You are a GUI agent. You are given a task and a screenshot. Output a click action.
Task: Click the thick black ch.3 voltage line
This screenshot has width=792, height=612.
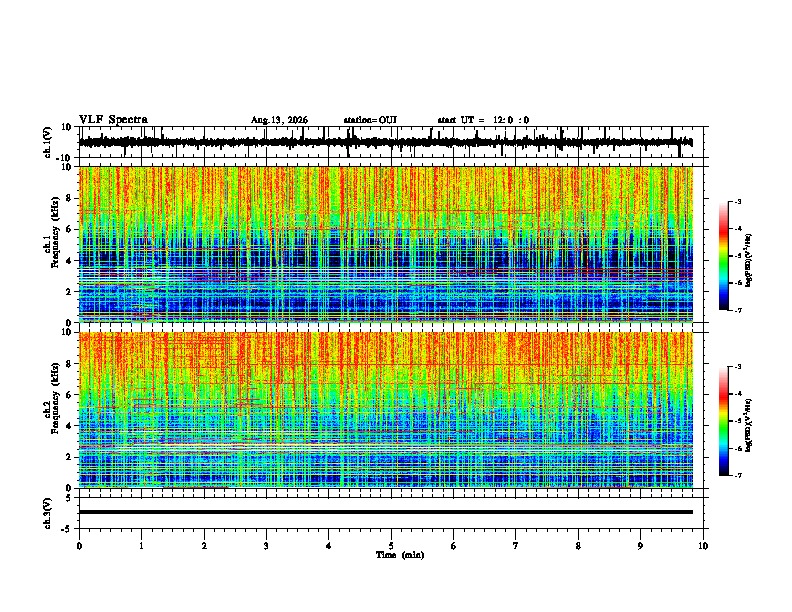386,512
